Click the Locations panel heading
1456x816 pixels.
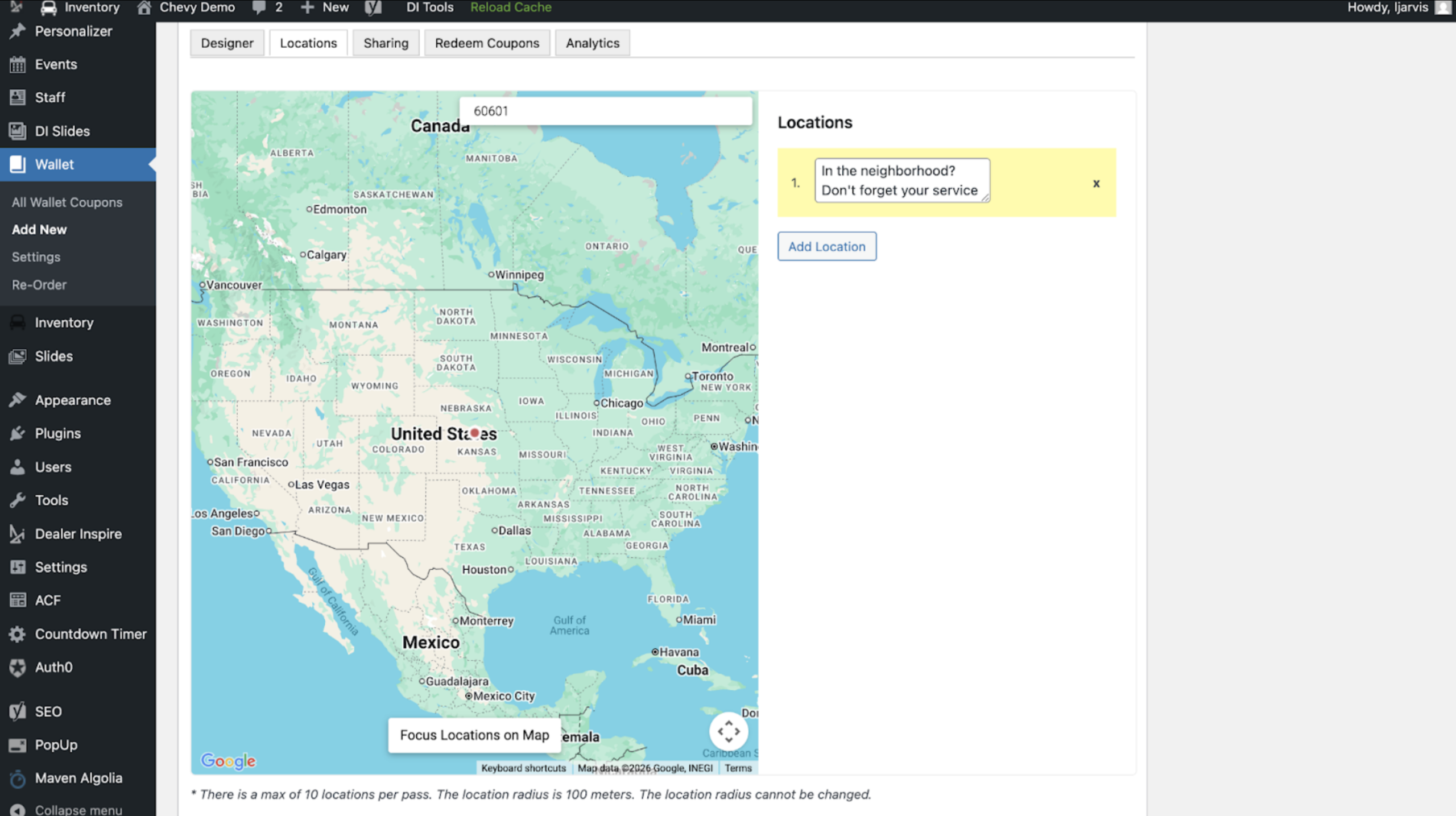click(x=814, y=122)
